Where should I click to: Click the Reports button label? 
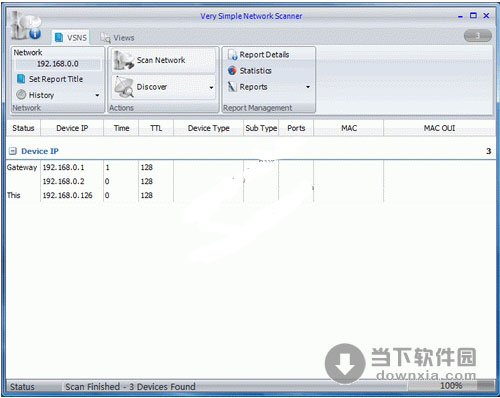[253, 87]
